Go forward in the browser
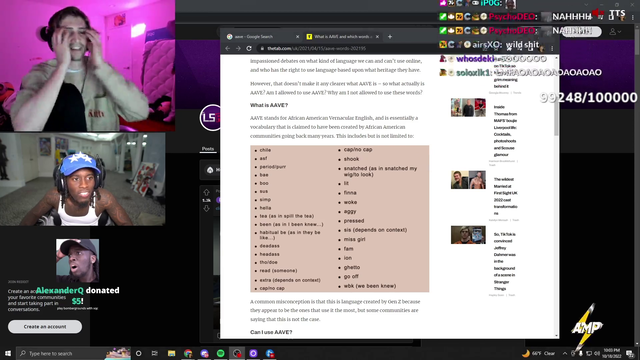 click(x=238, y=48)
